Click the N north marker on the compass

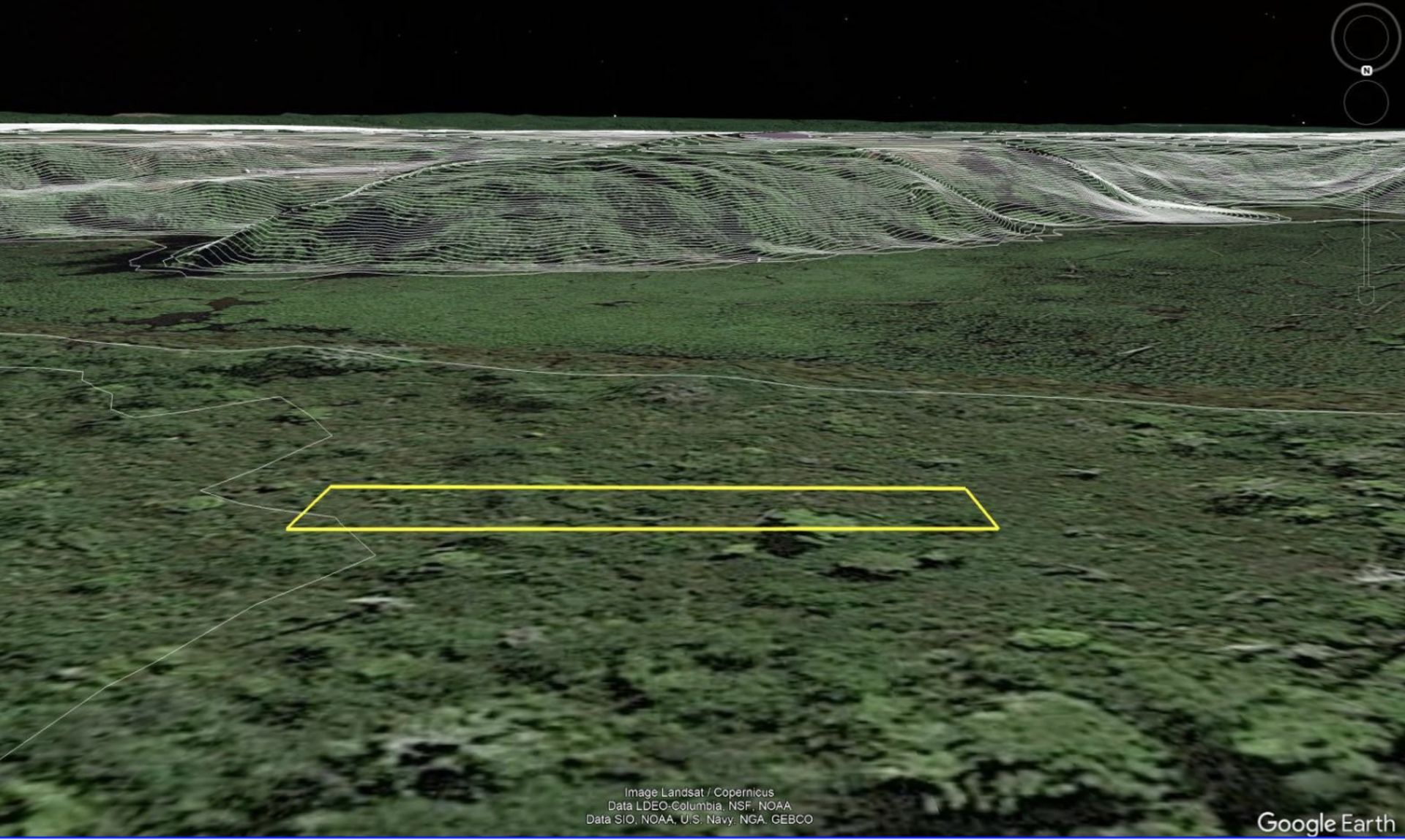[1366, 70]
